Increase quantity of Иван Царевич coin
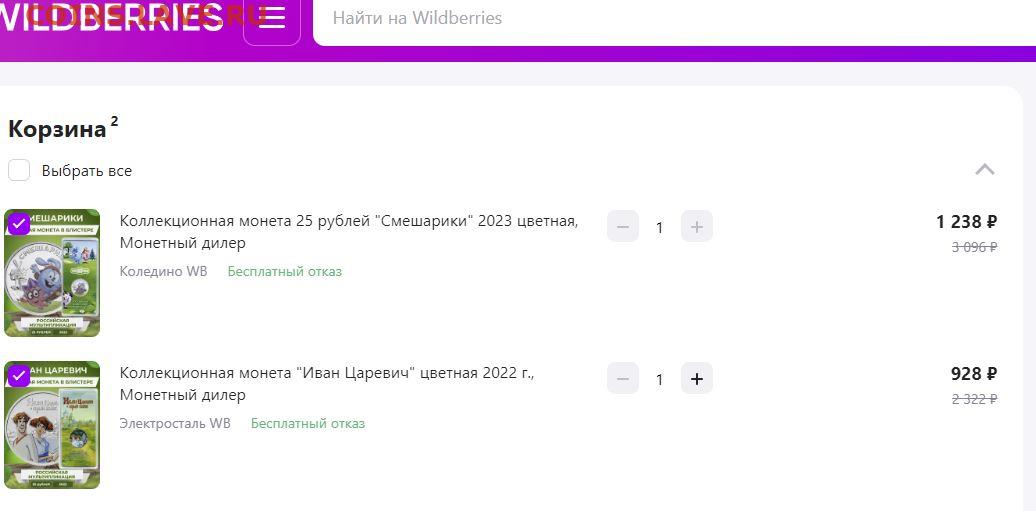 click(697, 379)
